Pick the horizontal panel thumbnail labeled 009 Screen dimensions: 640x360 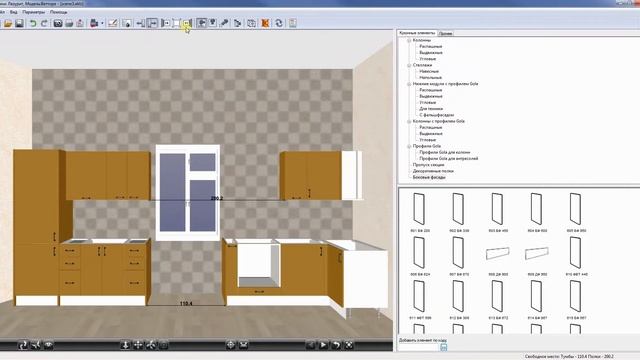(536, 253)
